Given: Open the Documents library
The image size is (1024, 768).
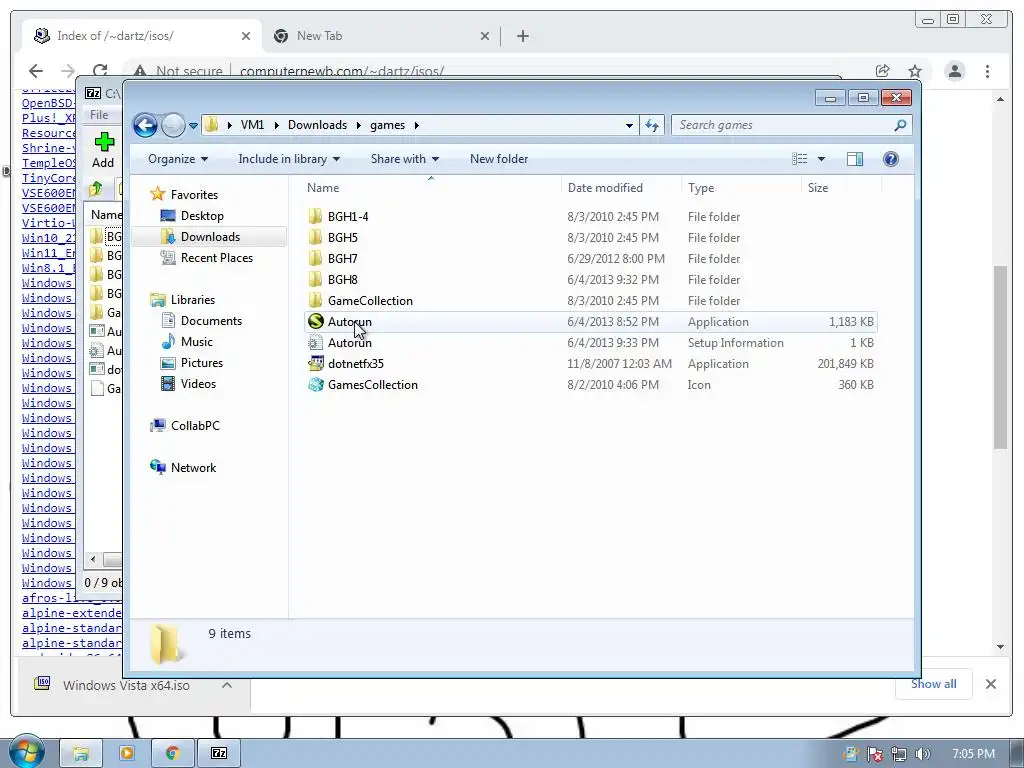Looking at the screenshot, I should click(x=211, y=321).
